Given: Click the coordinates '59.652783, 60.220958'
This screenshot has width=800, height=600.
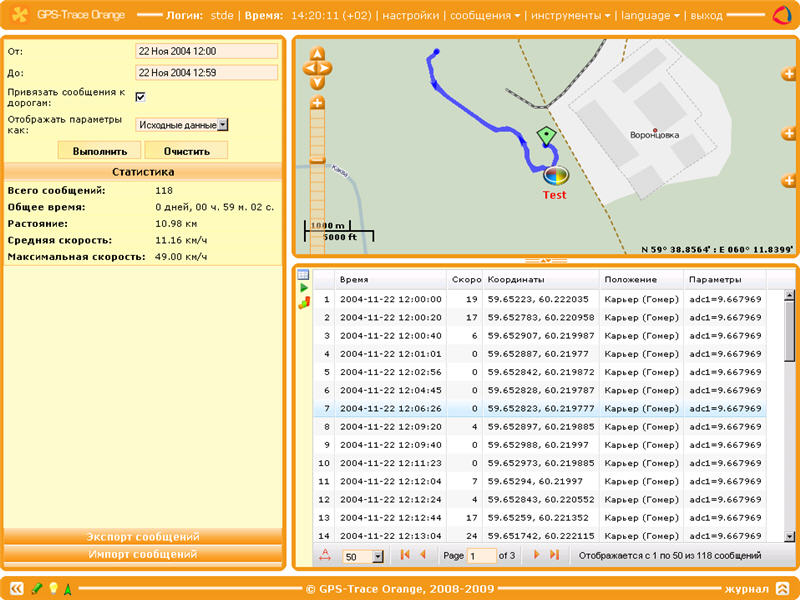Looking at the screenshot, I should coord(541,317).
